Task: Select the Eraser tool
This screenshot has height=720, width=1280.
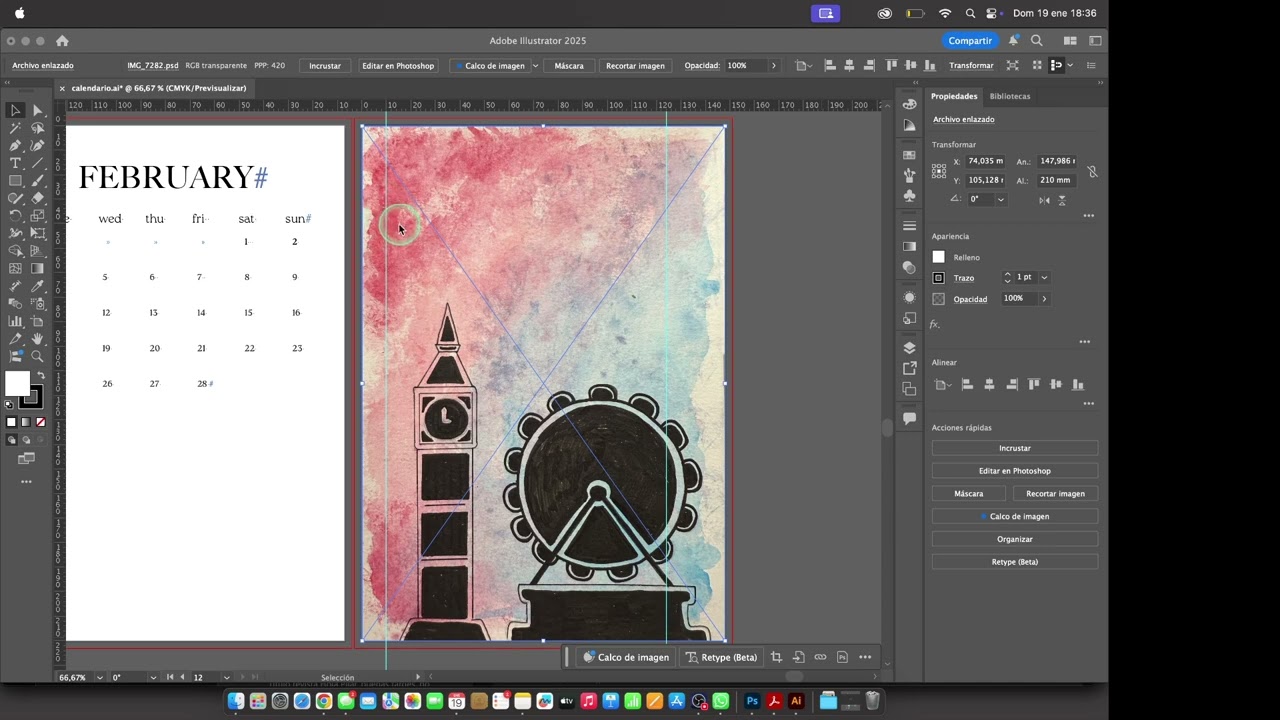Action: click(x=37, y=198)
